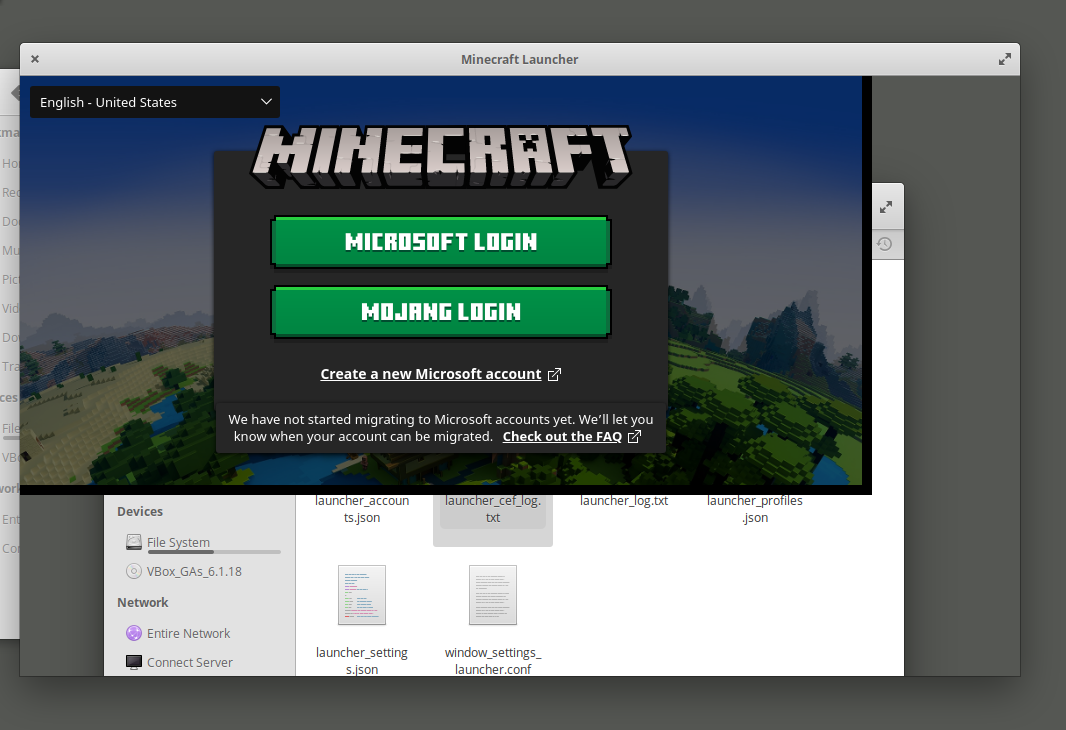Open the Create a new Microsoft account link
This screenshot has height=730, width=1066.
pyautogui.click(x=430, y=374)
